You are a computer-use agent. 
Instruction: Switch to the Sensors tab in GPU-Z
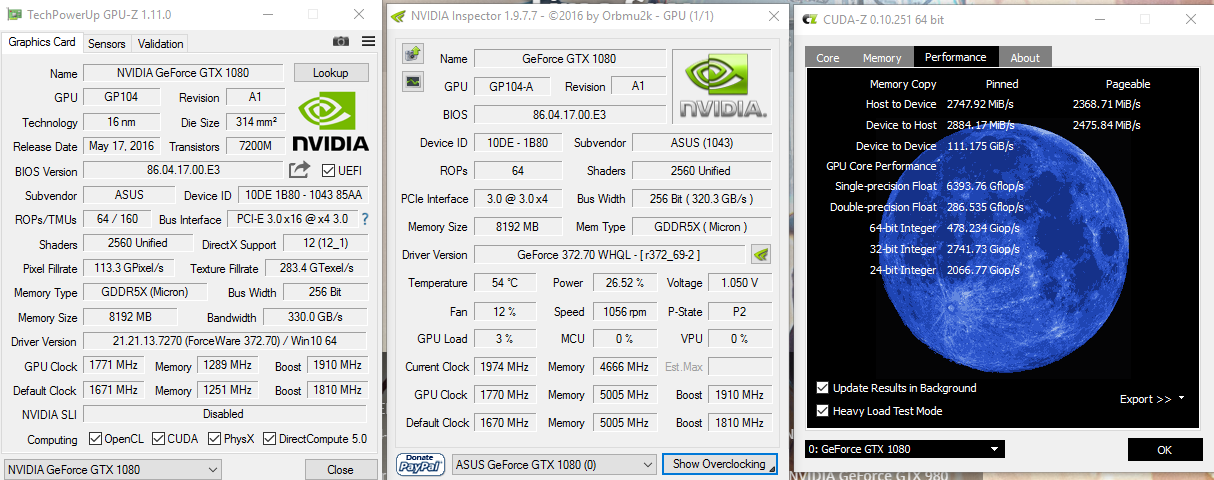pos(107,44)
